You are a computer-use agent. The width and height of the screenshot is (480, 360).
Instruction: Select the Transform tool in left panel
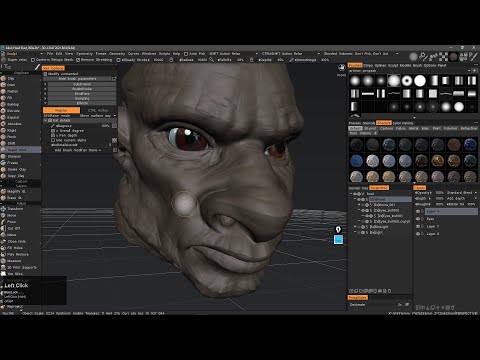[15, 209]
